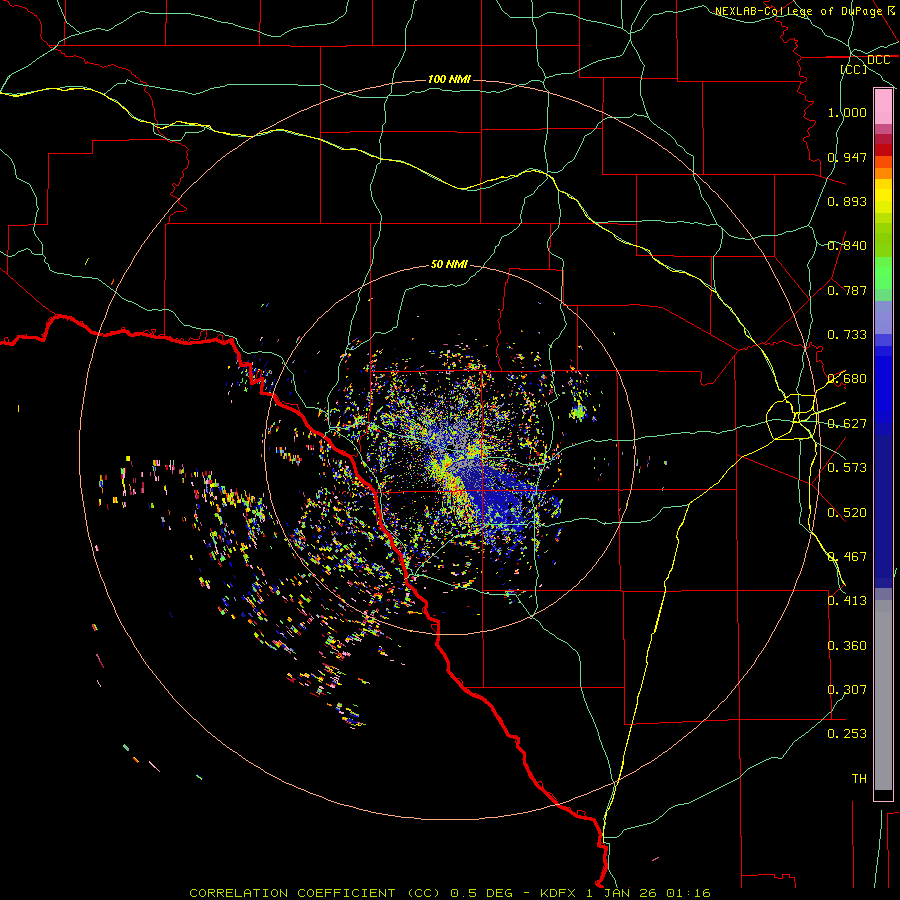The image size is (900, 900).
Task: Click the 1.000 value on the color scale
Action: coord(847,112)
